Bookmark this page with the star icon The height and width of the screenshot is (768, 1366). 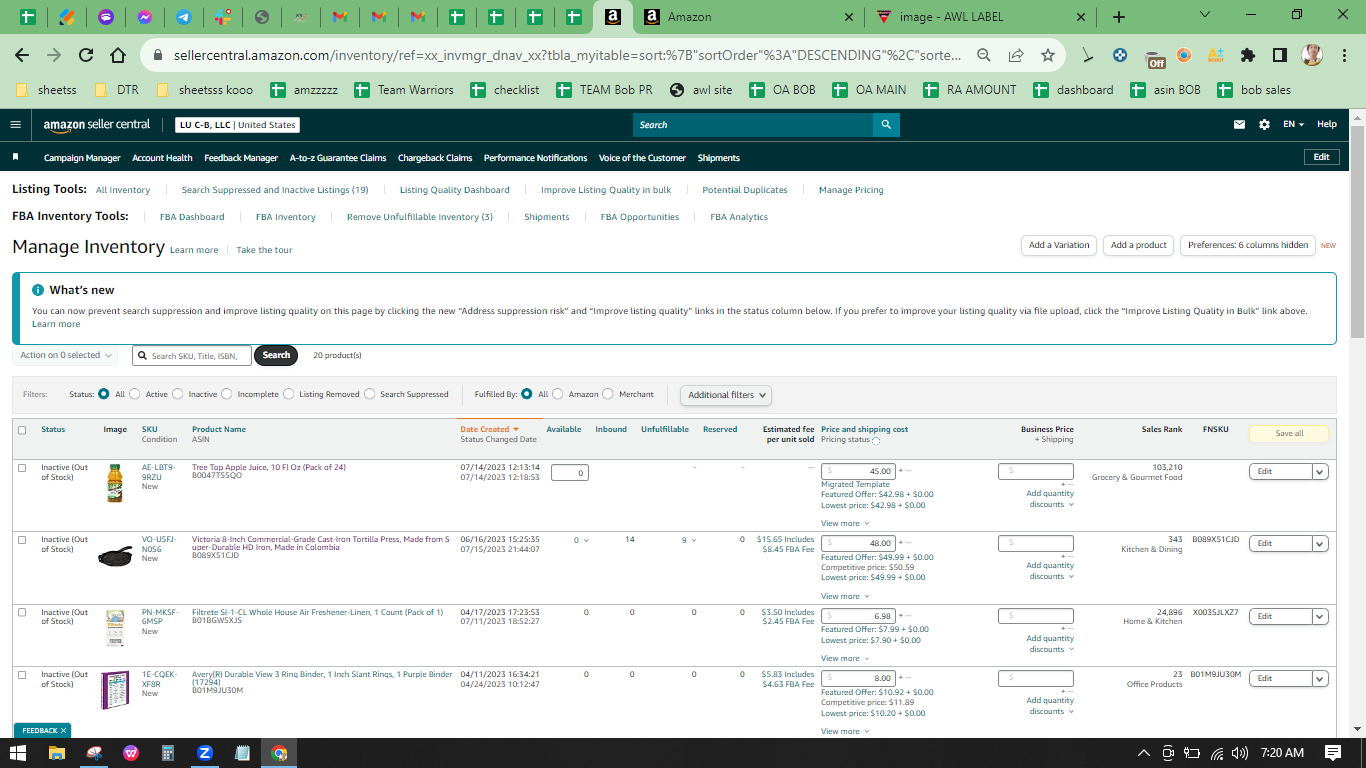tap(1047, 55)
